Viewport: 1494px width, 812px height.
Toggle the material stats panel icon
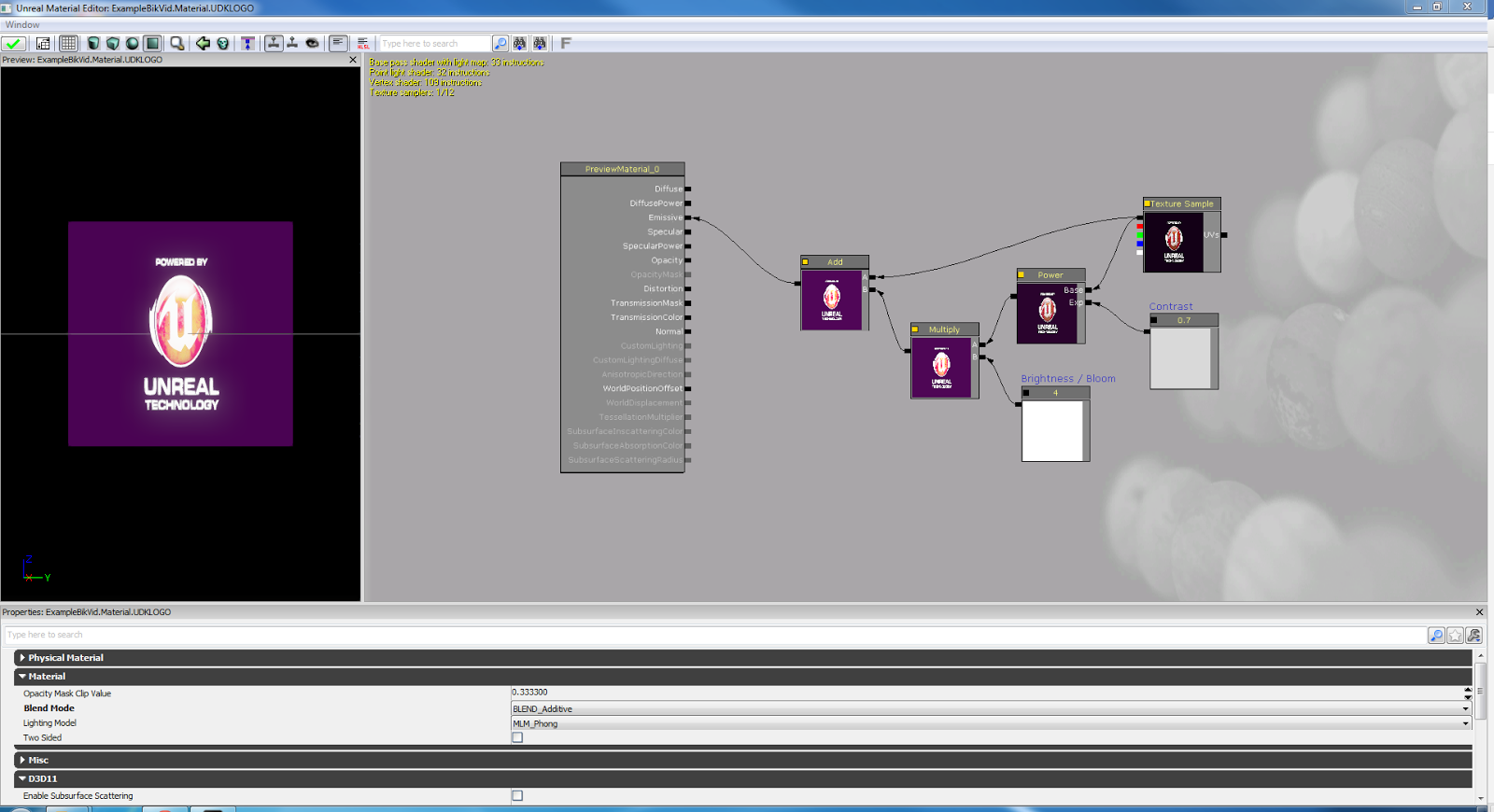click(338, 44)
